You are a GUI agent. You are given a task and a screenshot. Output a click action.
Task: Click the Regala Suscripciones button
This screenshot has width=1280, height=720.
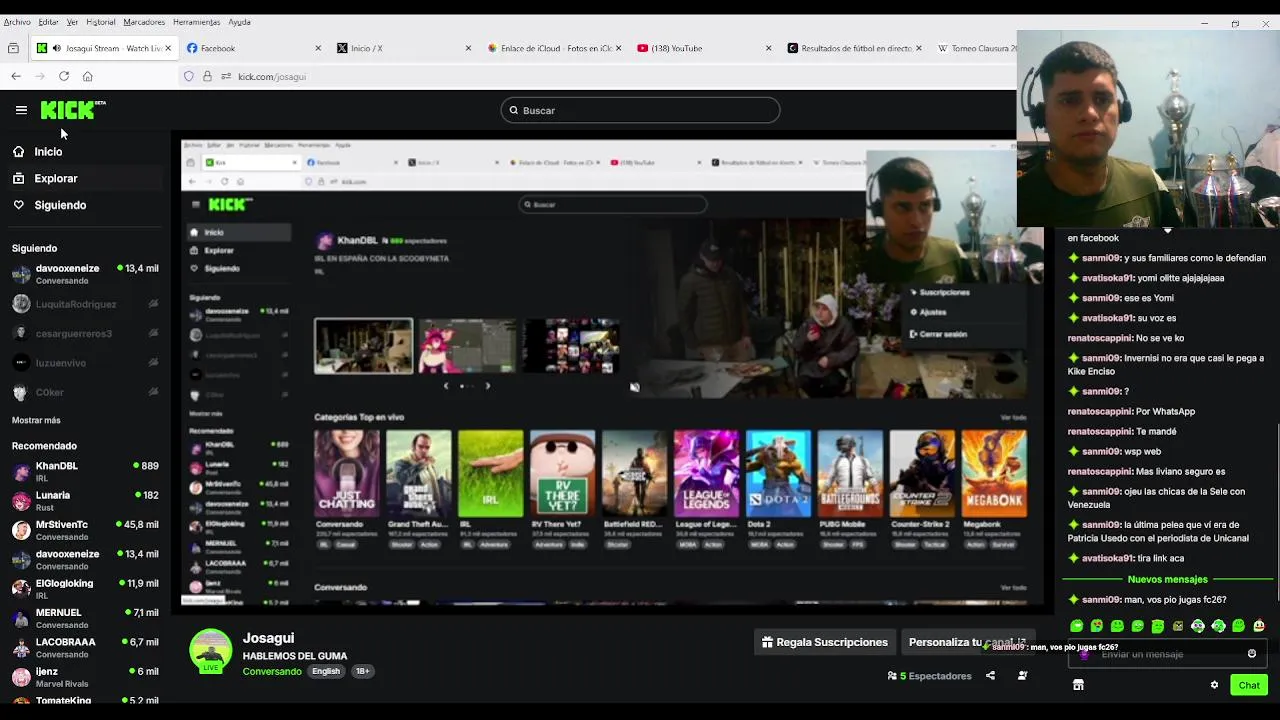point(825,642)
